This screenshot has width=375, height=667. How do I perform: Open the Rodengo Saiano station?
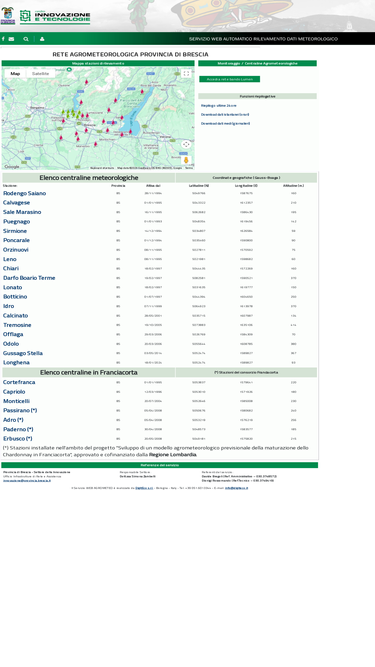point(24,193)
